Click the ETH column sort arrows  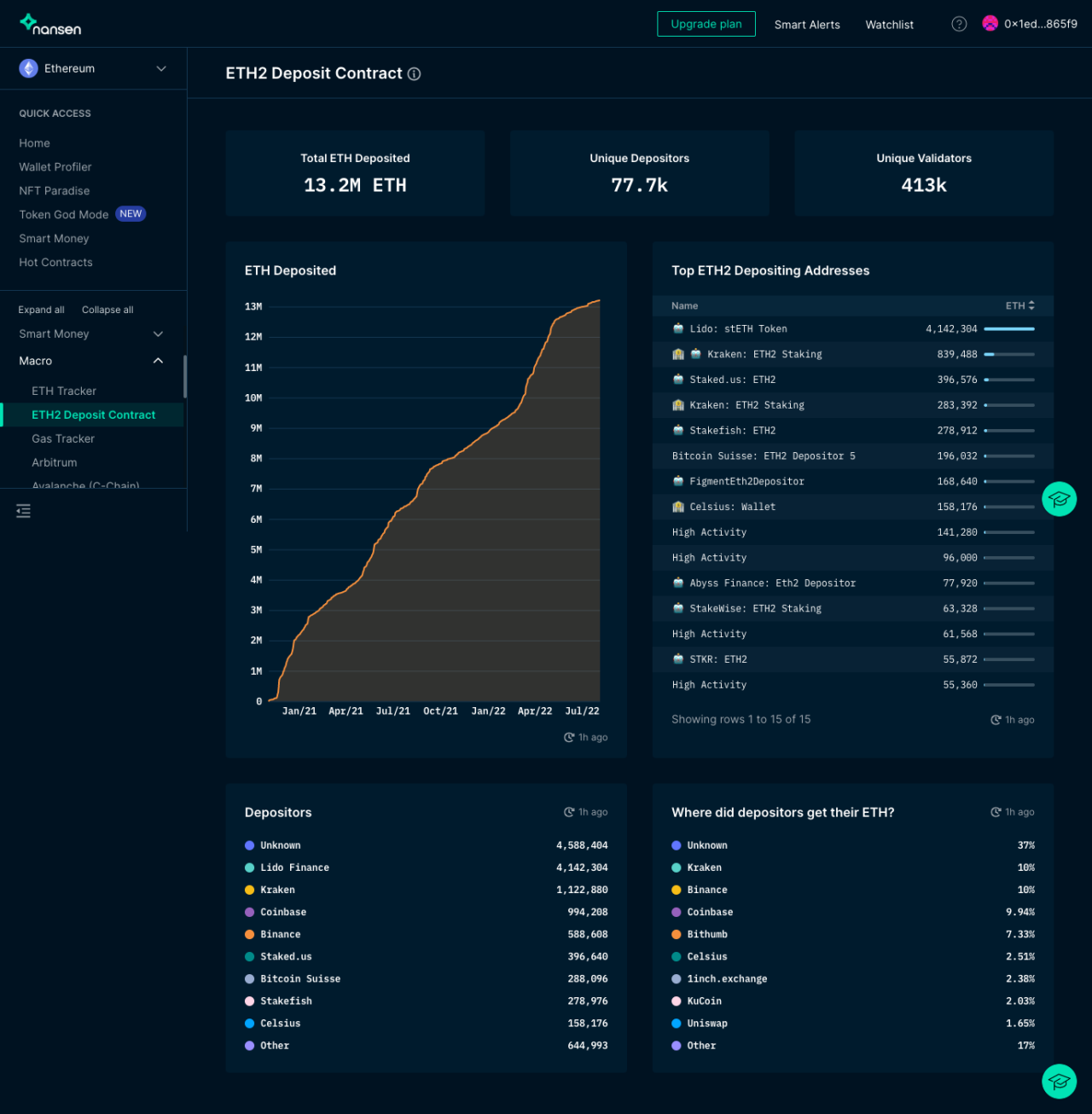pos(1032,305)
